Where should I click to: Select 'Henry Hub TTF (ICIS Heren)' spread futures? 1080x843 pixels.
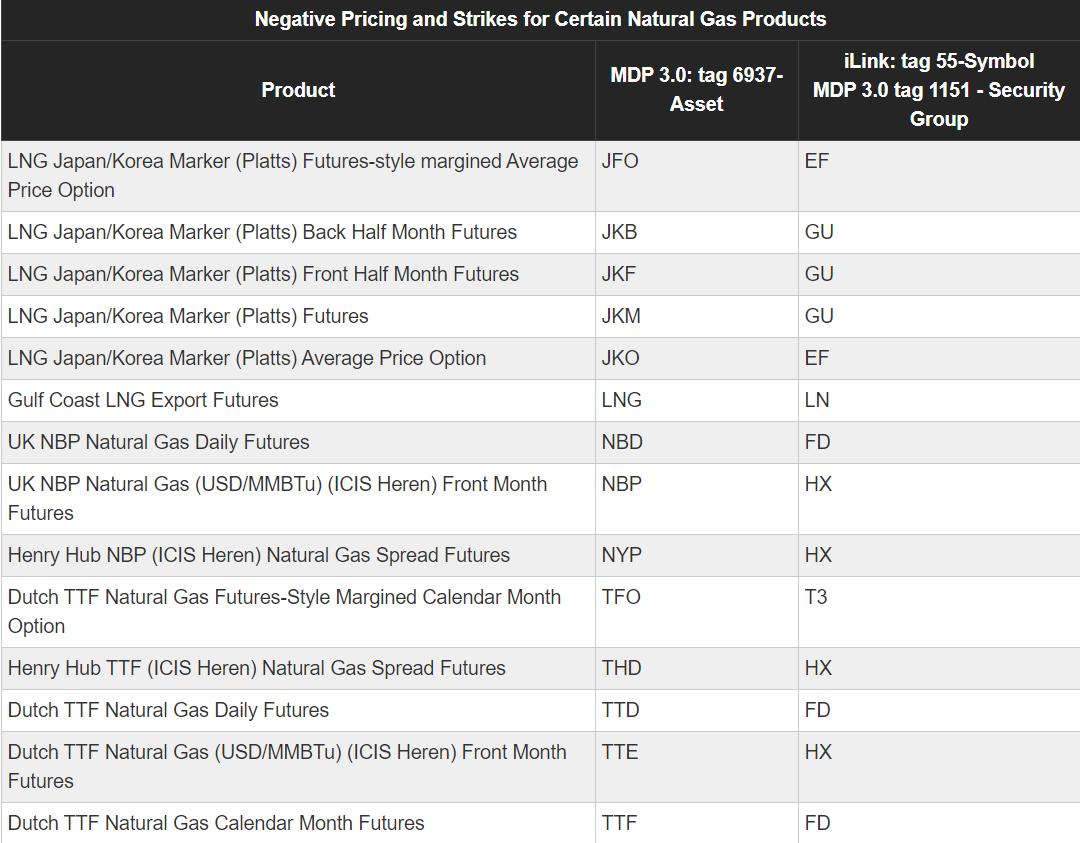coord(257,668)
